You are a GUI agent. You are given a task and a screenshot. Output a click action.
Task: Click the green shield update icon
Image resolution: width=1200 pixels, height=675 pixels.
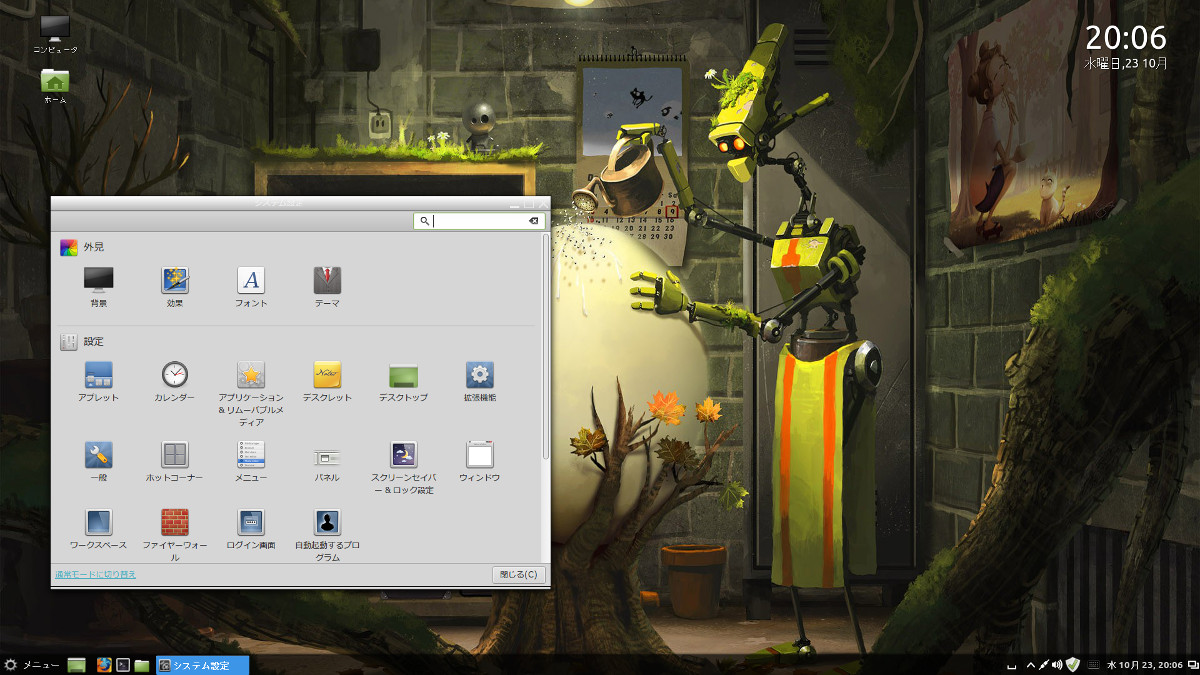(1073, 665)
